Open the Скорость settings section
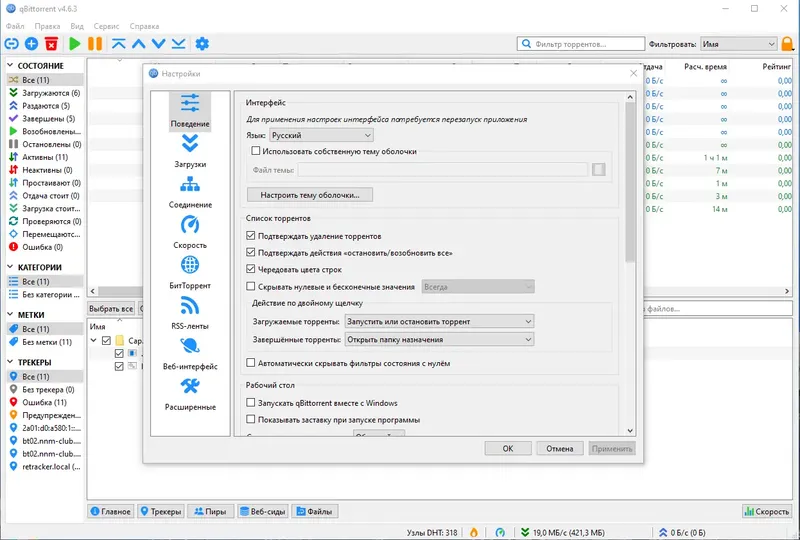 click(190, 232)
